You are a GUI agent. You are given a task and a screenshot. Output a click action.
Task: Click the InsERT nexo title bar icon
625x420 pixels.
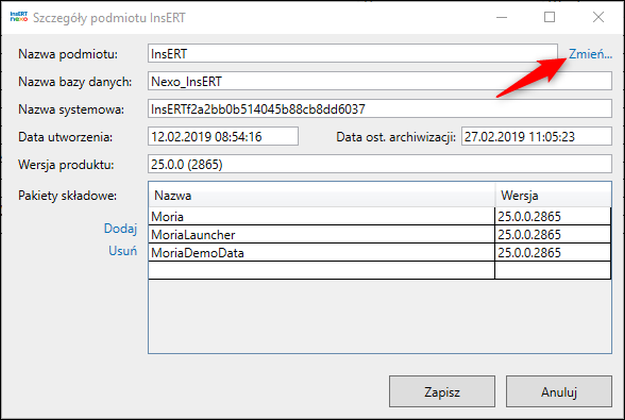(17, 17)
